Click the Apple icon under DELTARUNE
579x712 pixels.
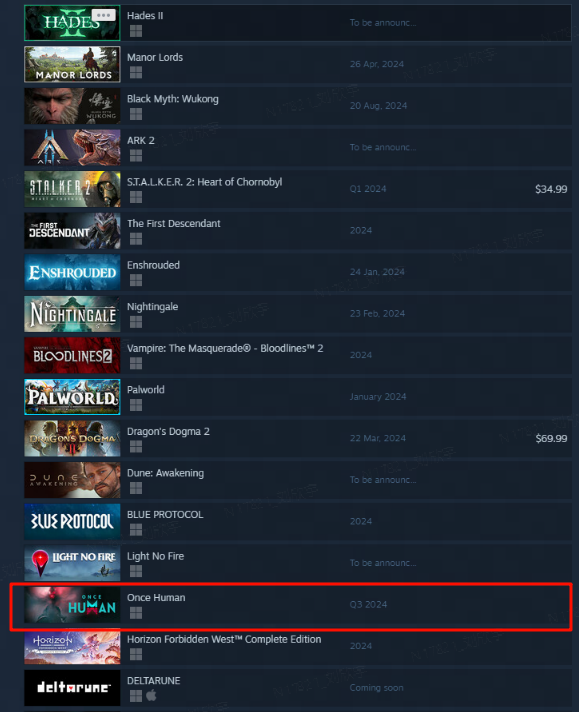click(x=152, y=695)
